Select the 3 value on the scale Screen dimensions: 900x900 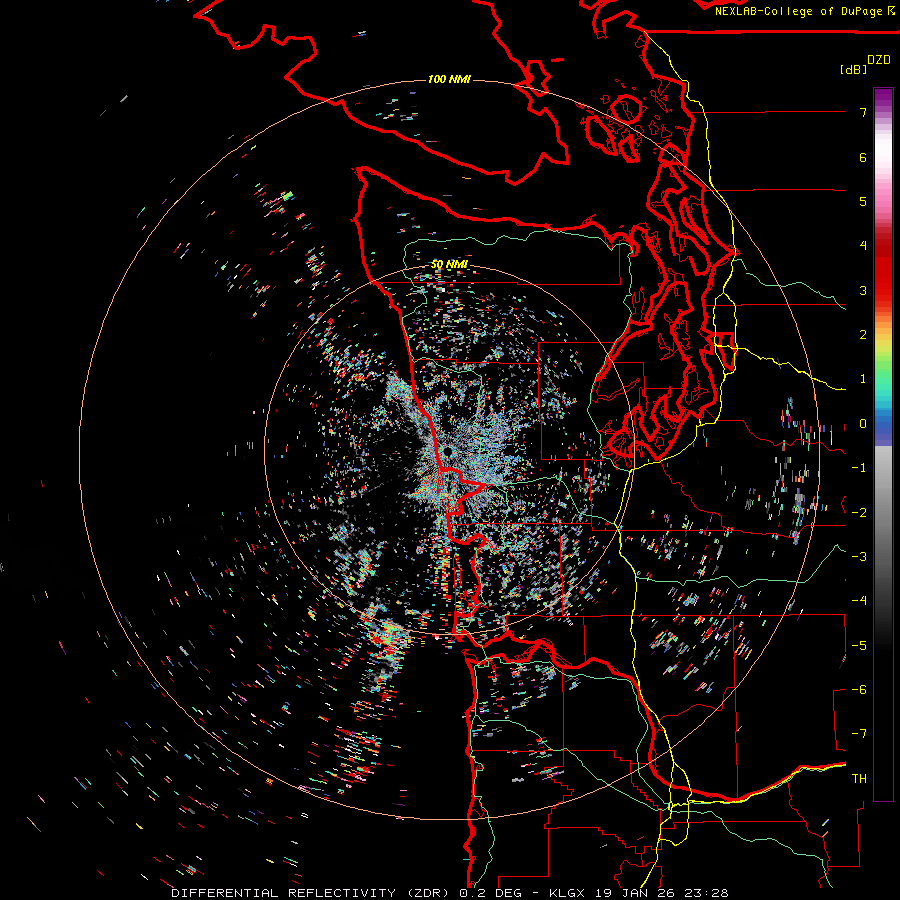pyautogui.click(x=863, y=290)
